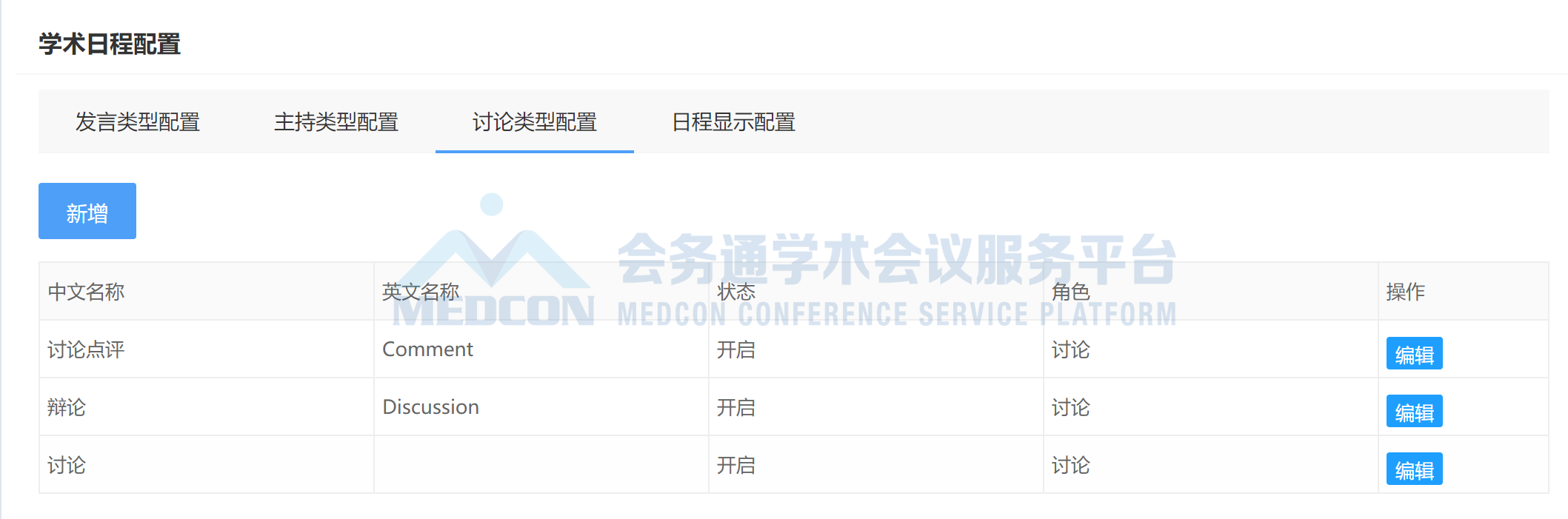
Task: Go to the 日程显示配置 tab
Action: (x=733, y=122)
